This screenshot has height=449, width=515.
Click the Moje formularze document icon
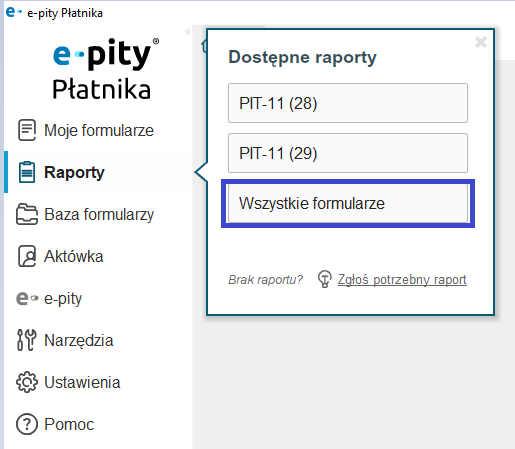tap(27, 130)
